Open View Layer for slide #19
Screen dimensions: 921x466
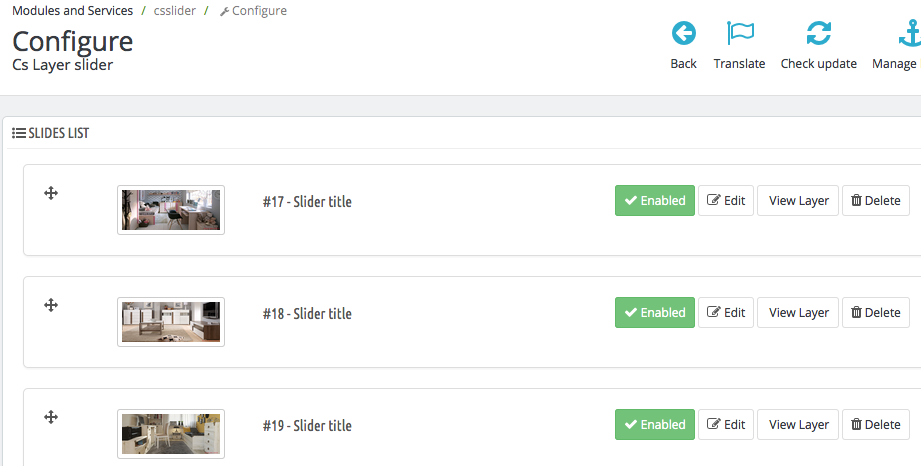[x=798, y=424]
